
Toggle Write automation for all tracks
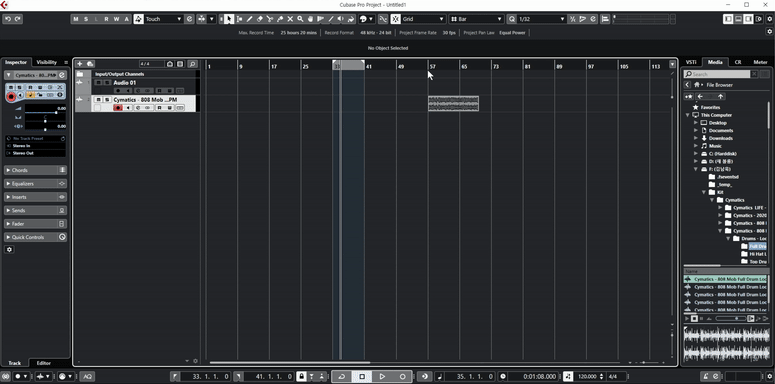(117, 19)
